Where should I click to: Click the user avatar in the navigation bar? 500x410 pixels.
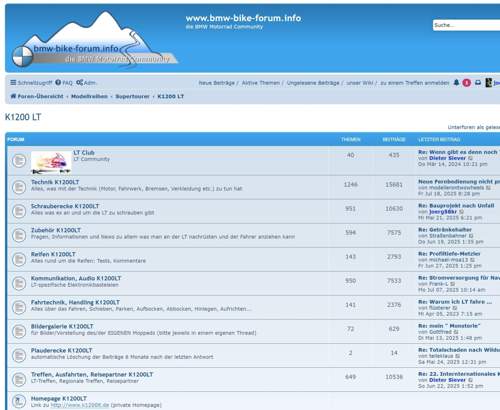pyautogui.click(x=489, y=83)
